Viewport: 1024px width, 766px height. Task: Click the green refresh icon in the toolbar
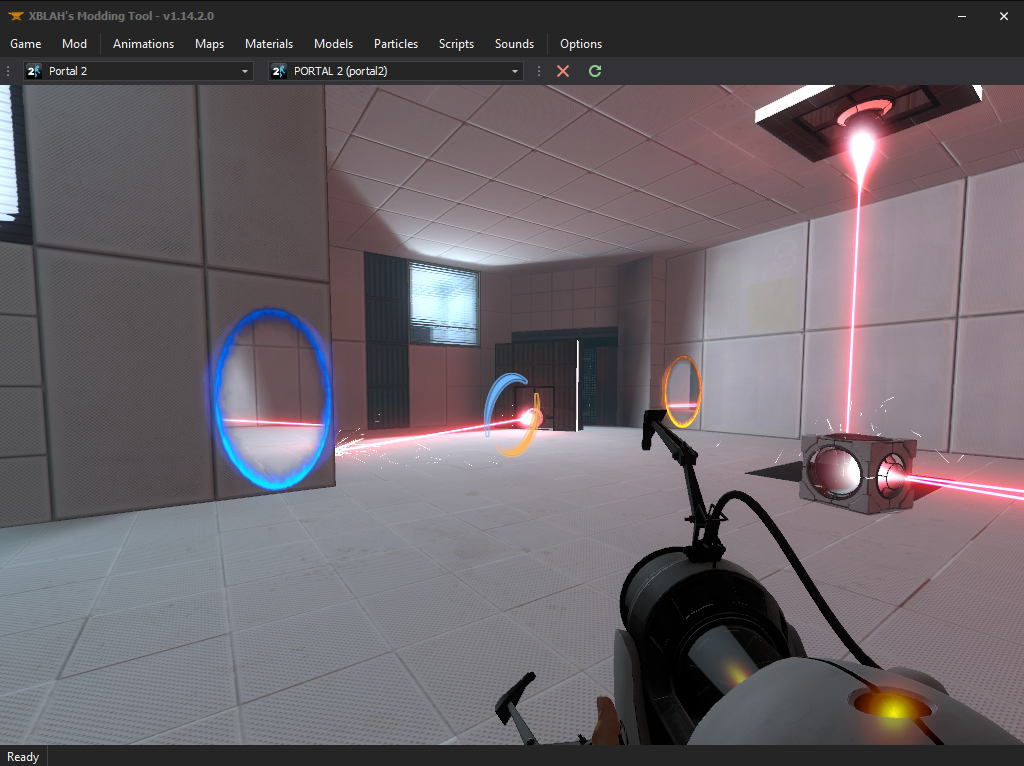pos(594,71)
